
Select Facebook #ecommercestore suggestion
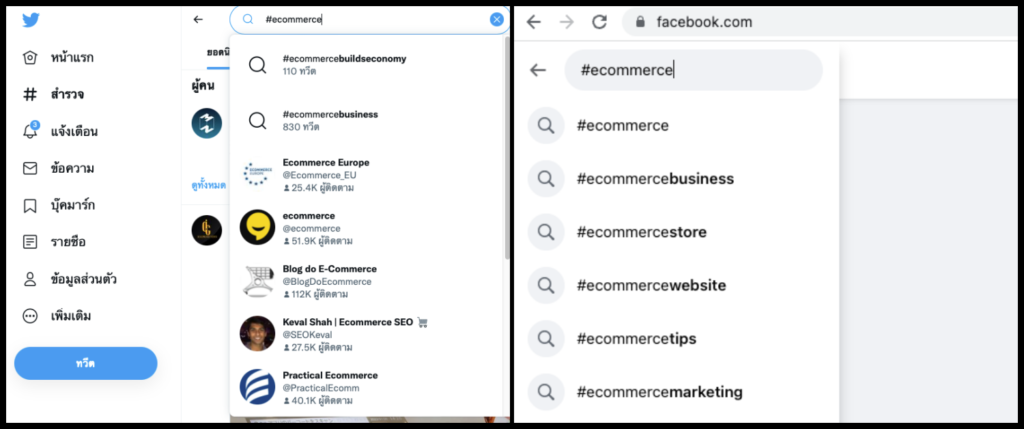click(641, 232)
